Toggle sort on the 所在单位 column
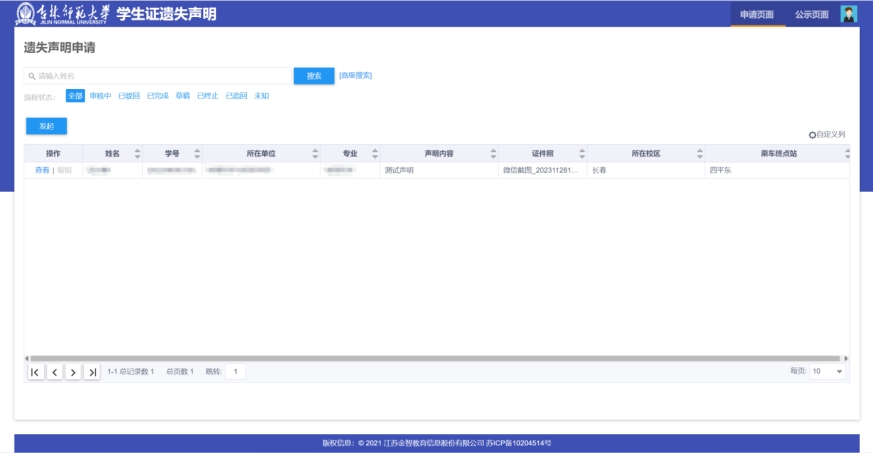This screenshot has height=453, width=873. (315, 153)
